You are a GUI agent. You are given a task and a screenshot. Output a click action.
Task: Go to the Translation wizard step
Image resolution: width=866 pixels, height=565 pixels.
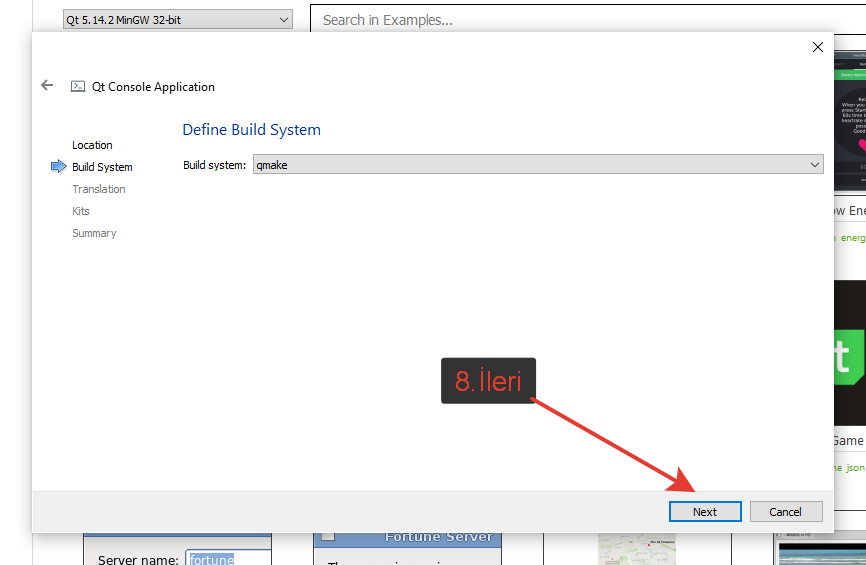[x=99, y=189]
